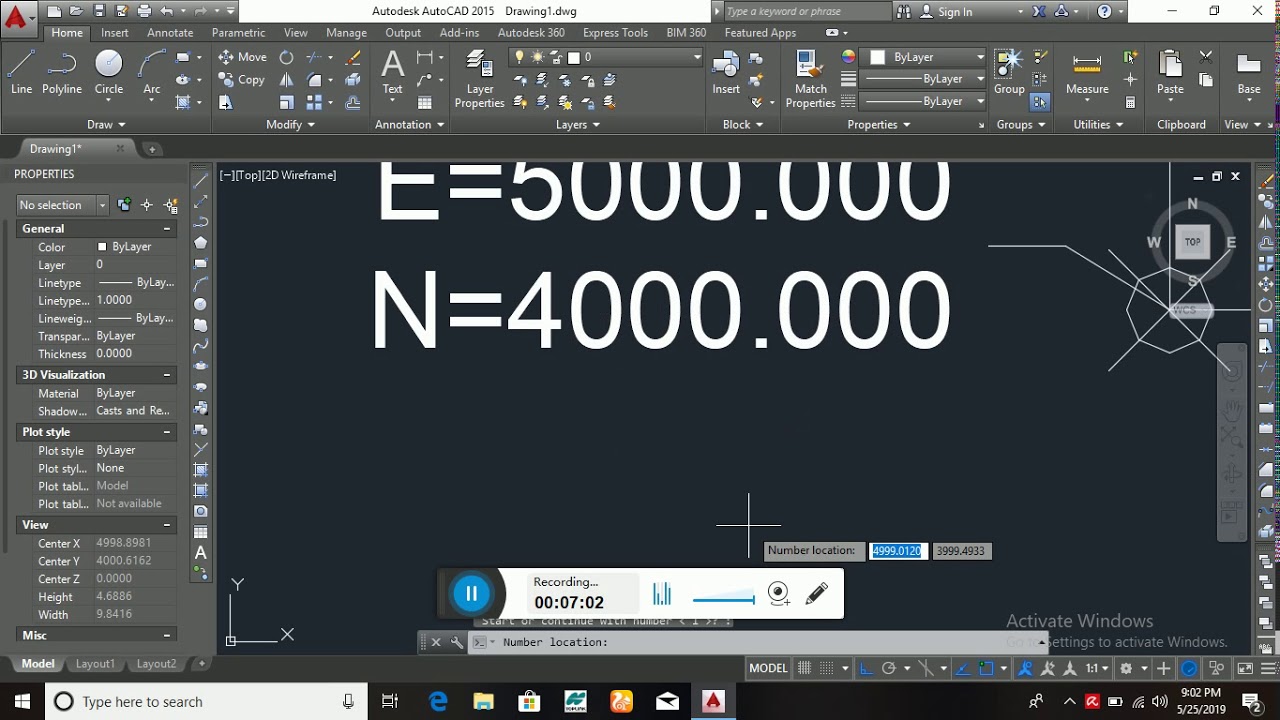This screenshot has width=1280, height=720.
Task: Click the Mirror tool icon
Action: tap(287, 80)
